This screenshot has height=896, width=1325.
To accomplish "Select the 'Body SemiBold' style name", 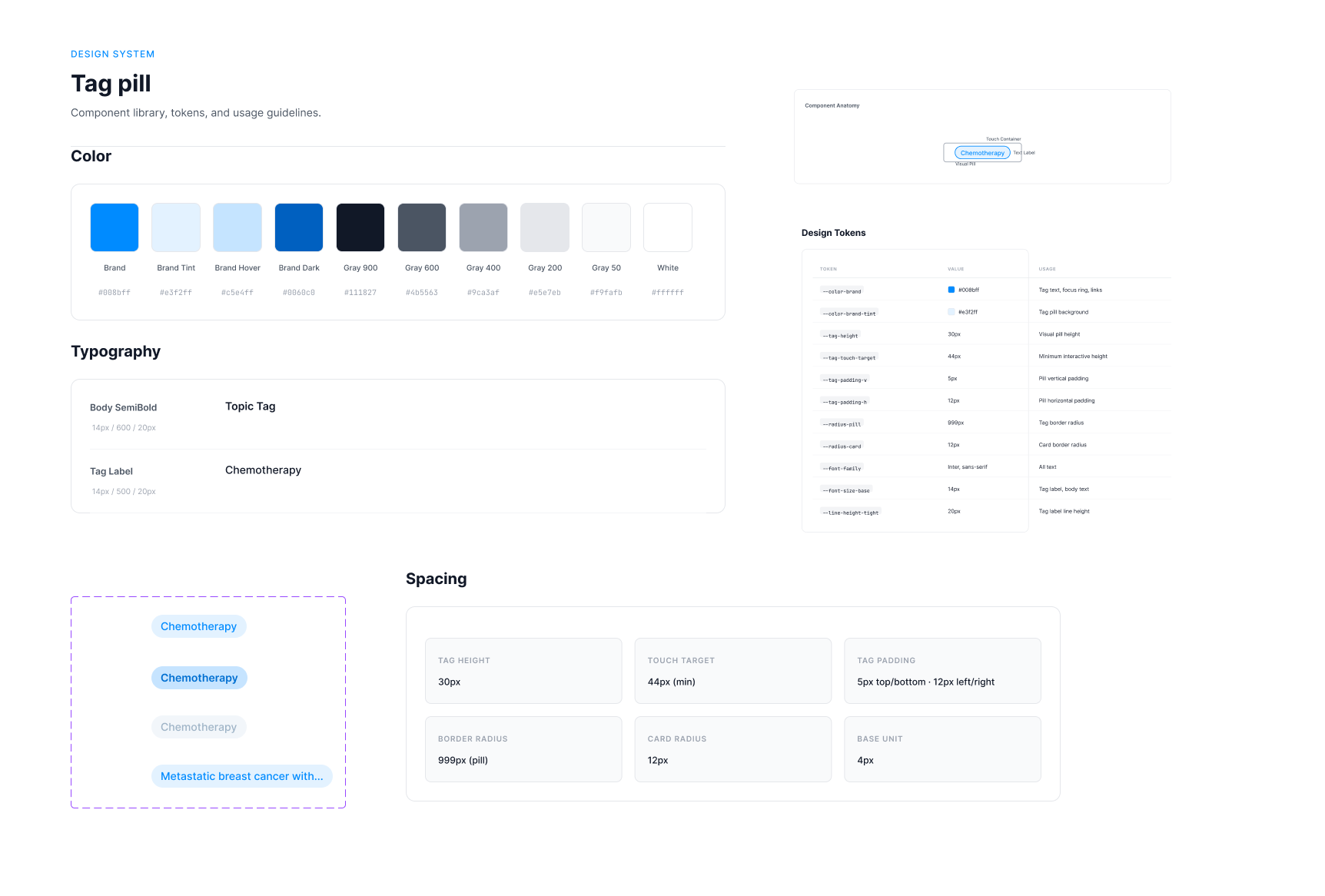I will (x=124, y=408).
